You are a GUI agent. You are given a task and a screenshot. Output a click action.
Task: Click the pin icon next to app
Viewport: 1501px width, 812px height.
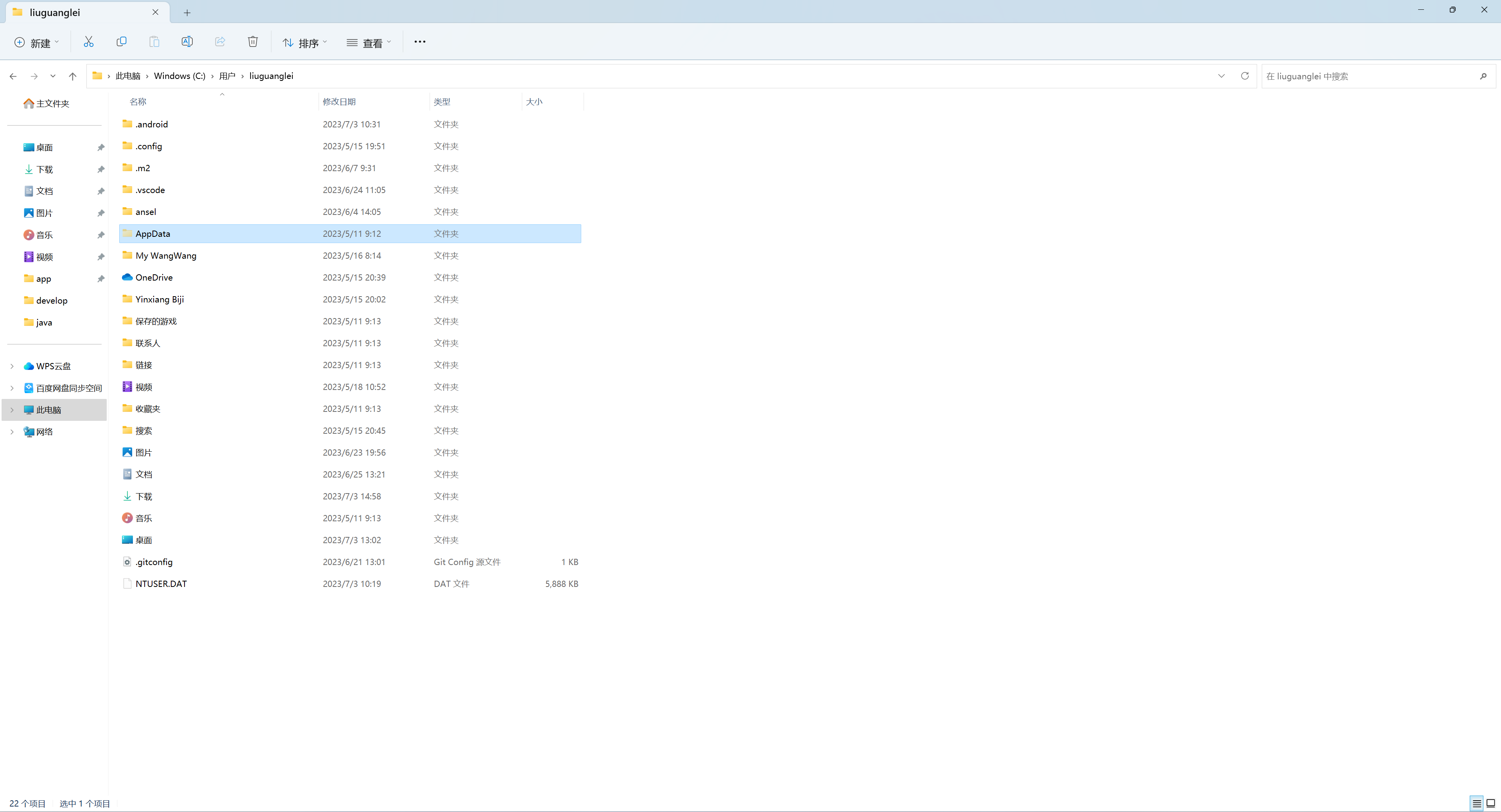pos(101,279)
